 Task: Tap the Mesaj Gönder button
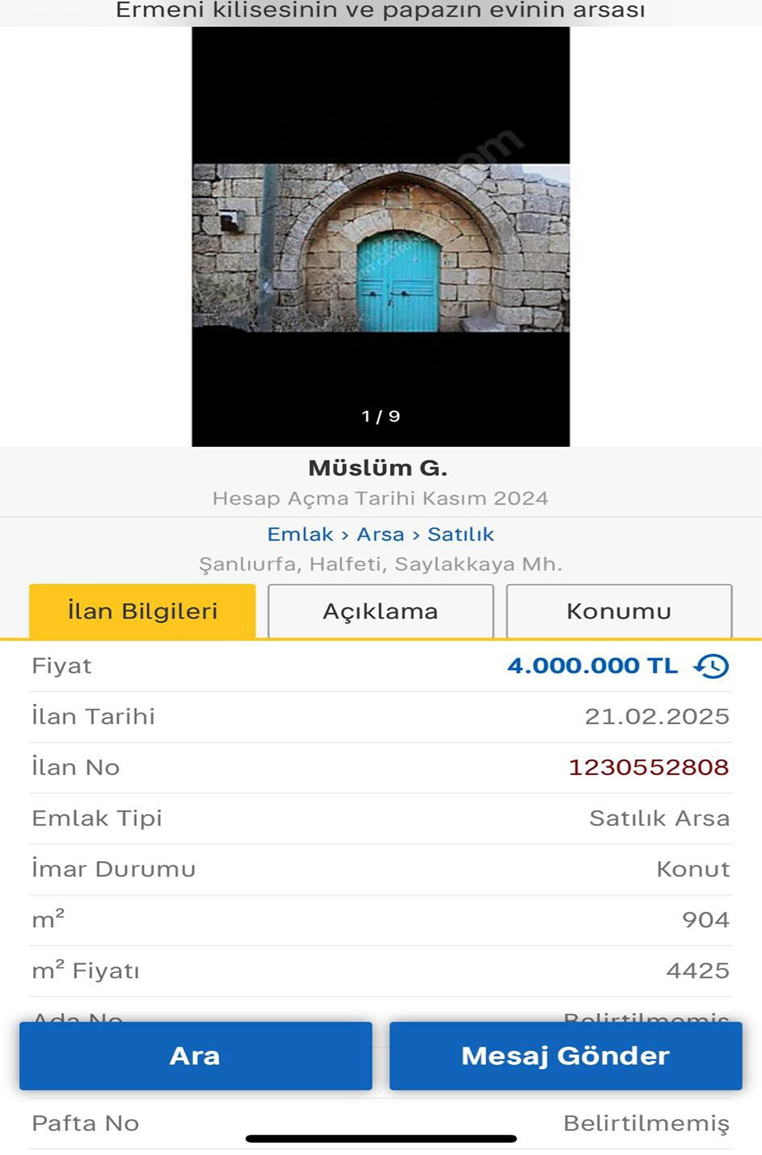point(565,1056)
